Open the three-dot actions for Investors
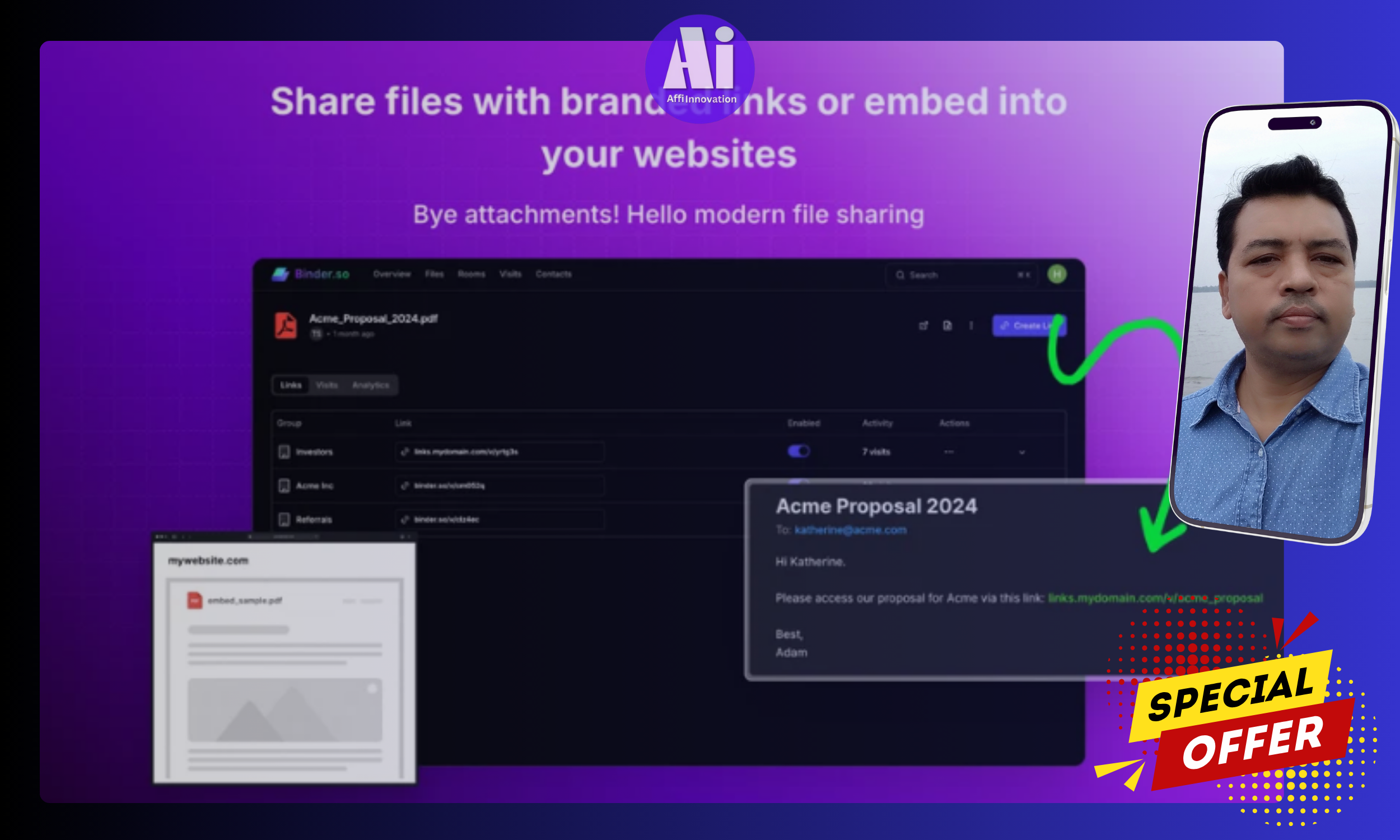The width and height of the screenshot is (1400, 840). point(949,452)
